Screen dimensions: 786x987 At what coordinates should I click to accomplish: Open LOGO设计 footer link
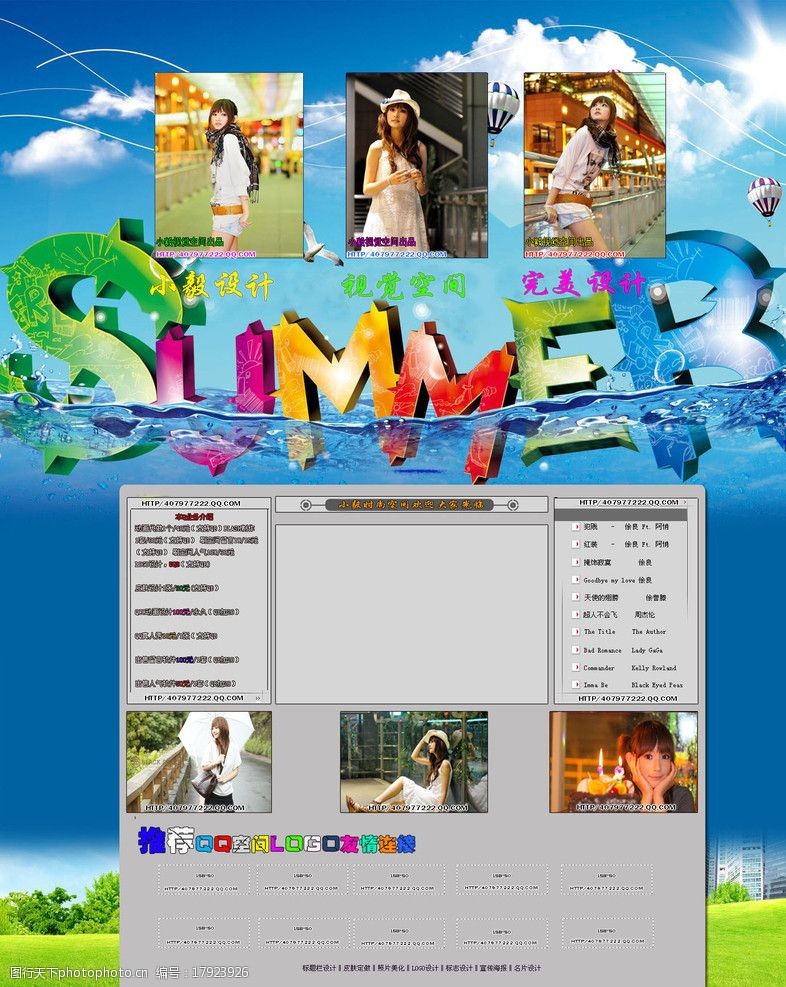point(426,968)
